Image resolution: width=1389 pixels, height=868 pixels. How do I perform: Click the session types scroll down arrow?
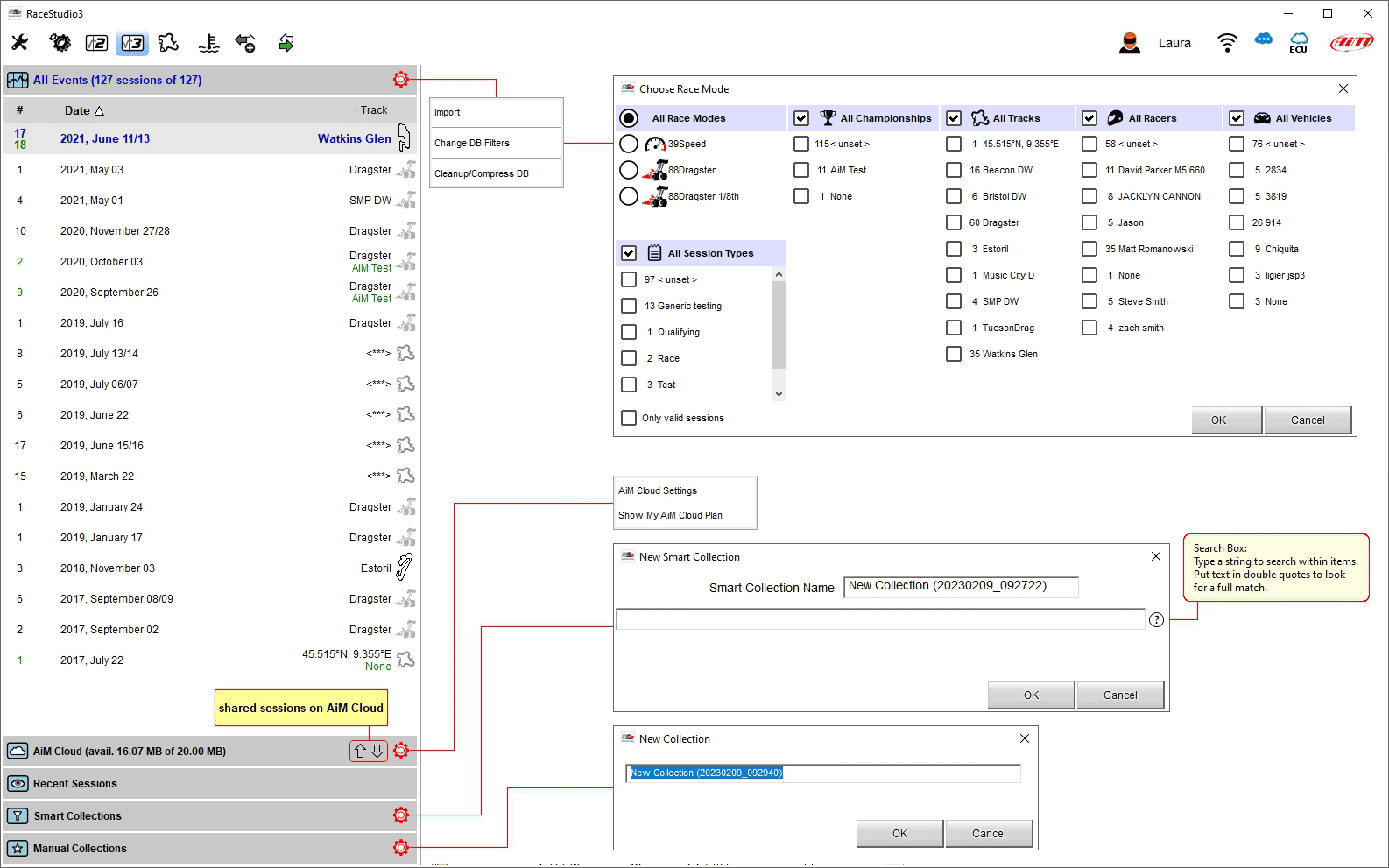(779, 394)
